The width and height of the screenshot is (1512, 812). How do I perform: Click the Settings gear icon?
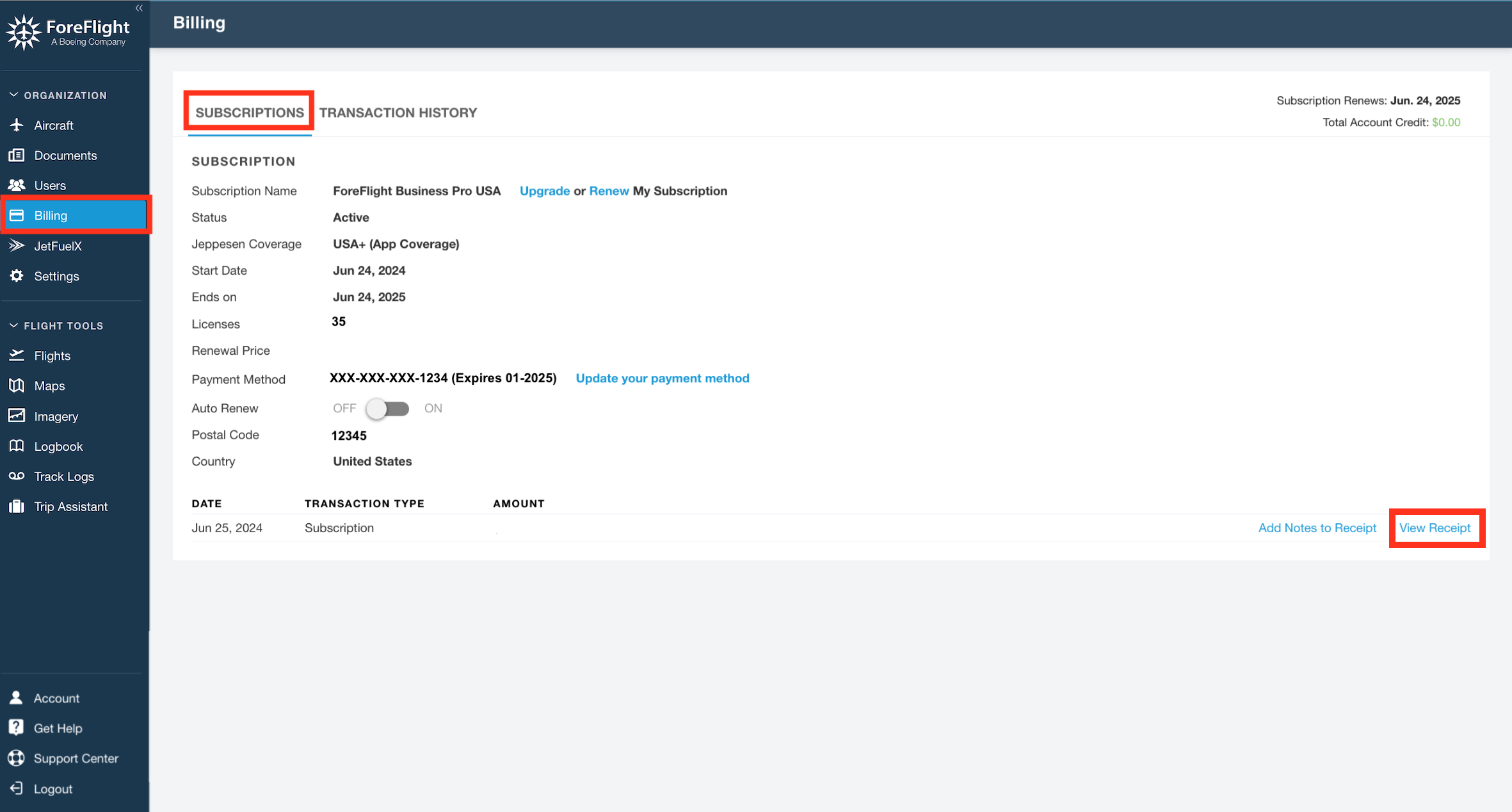tap(17, 276)
